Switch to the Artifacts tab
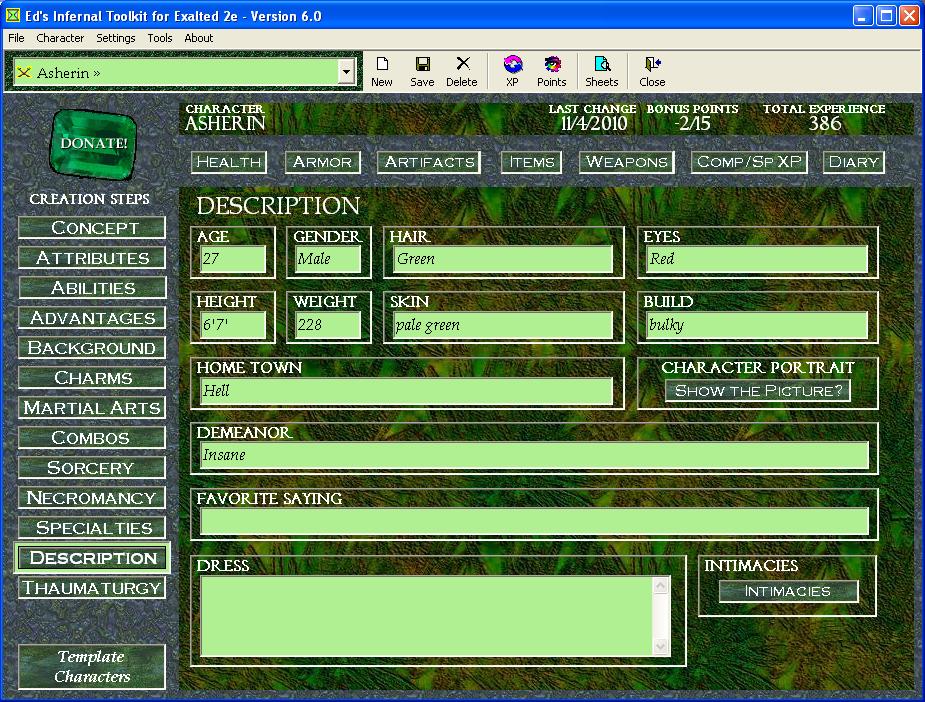This screenshot has width=925, height=702. (x=429, y=162)
